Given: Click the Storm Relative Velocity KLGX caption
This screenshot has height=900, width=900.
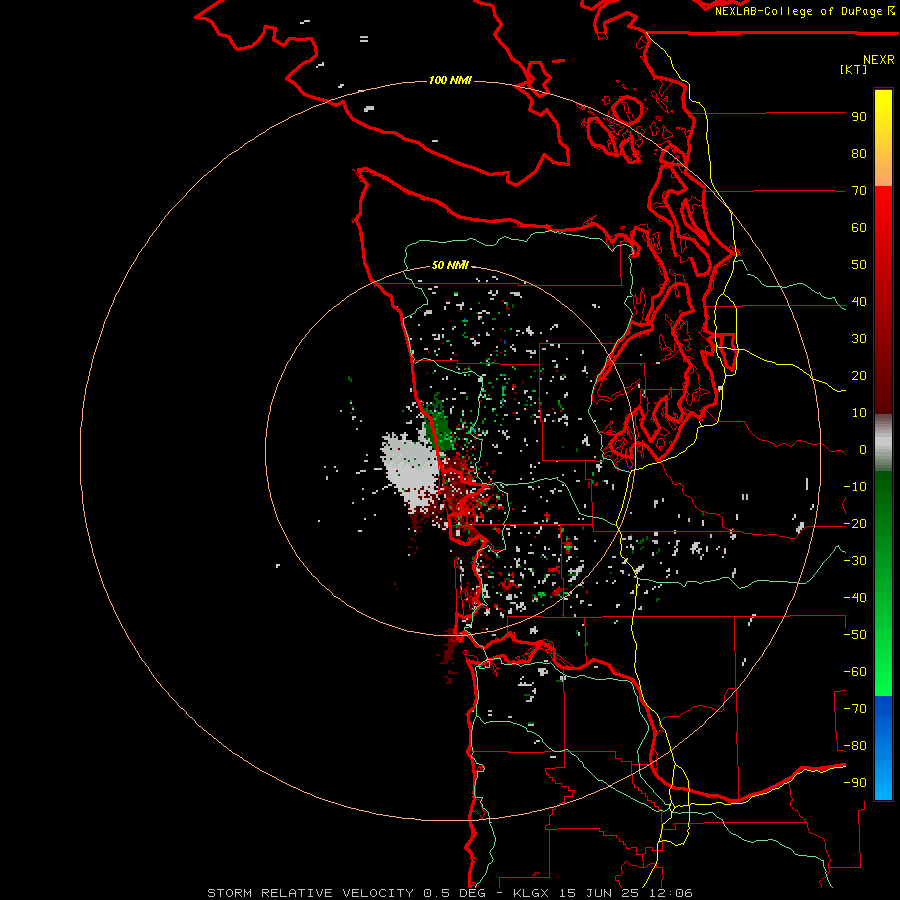Looking at the screenshot, I should point(450,893).
